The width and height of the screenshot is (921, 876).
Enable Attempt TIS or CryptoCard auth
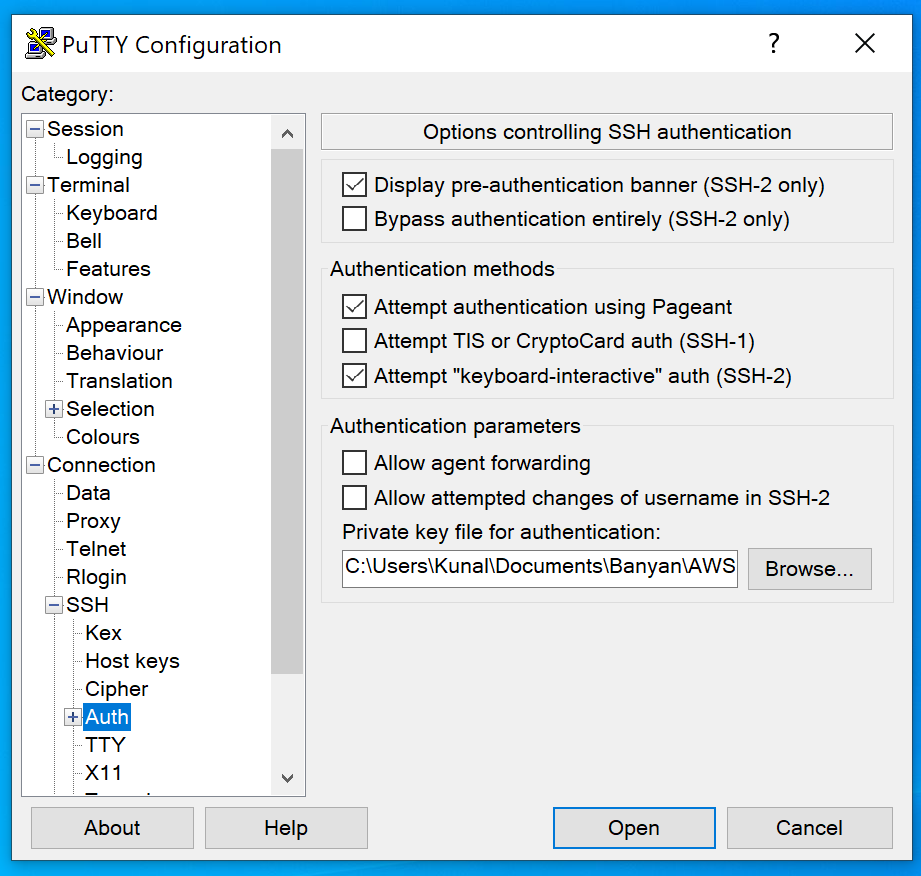point(354,341)
